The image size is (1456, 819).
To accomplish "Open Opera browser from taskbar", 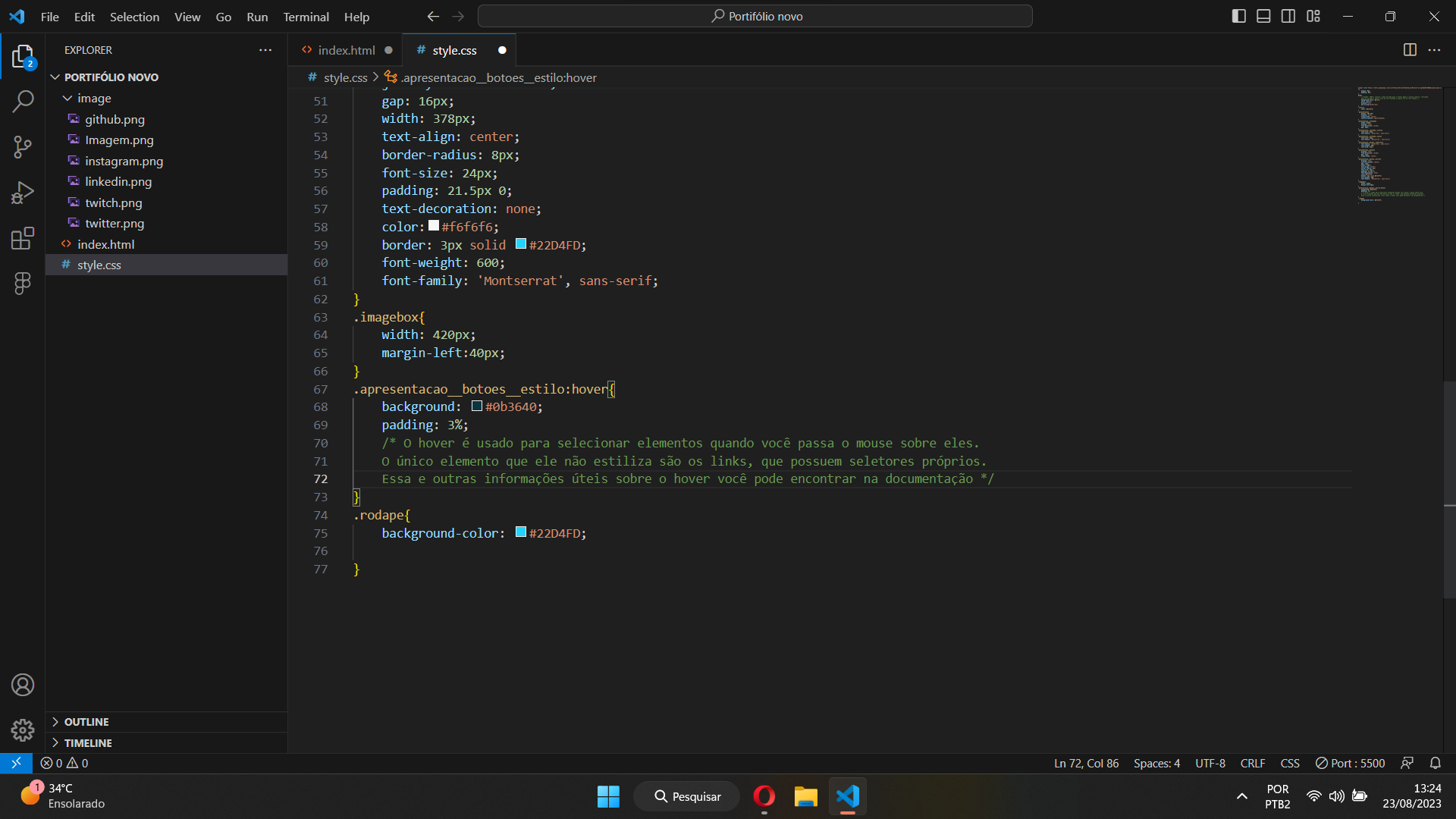I will [x=764, y=796].
